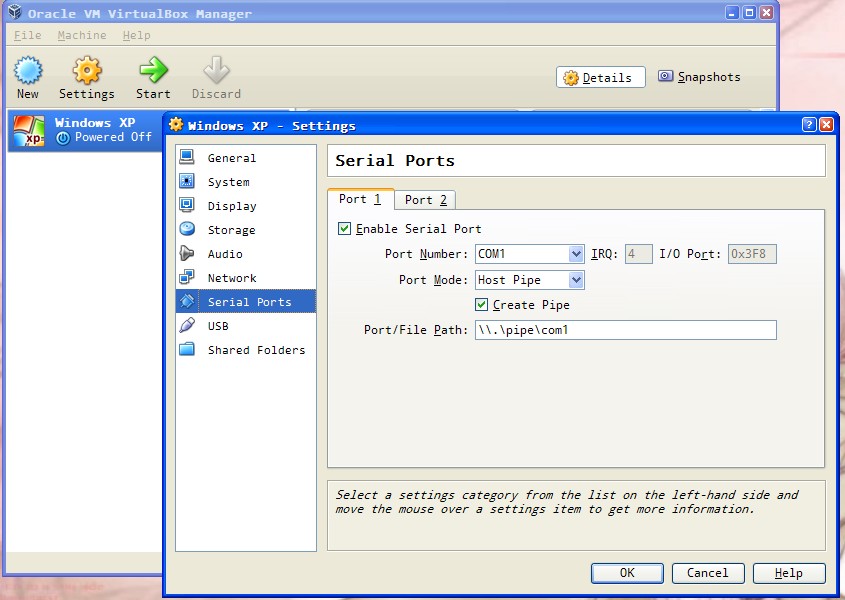Select Display in the settings list

pos(246,205)
